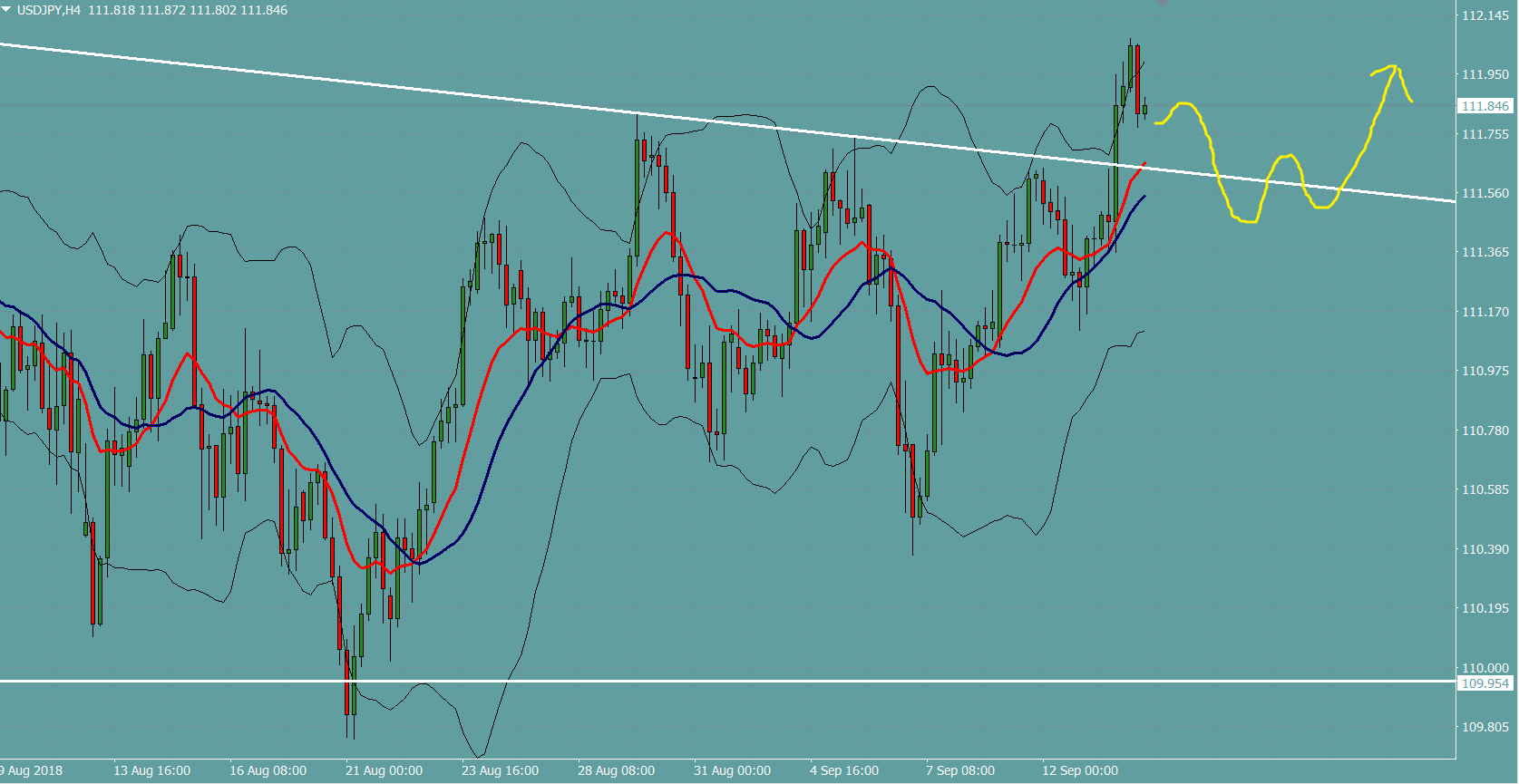This screenshot has height=784, width=1519.
Task: Click the 109.954 horizontal line price tag
Action: 1485,683
